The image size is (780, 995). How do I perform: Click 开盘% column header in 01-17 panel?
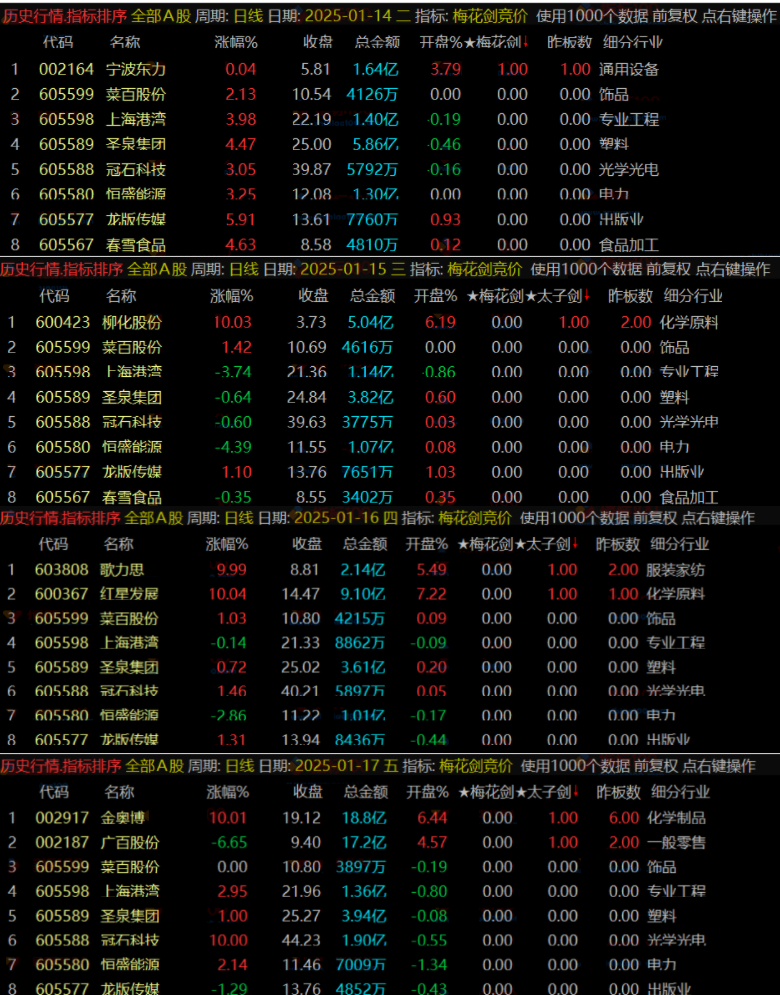click(427, 792)
